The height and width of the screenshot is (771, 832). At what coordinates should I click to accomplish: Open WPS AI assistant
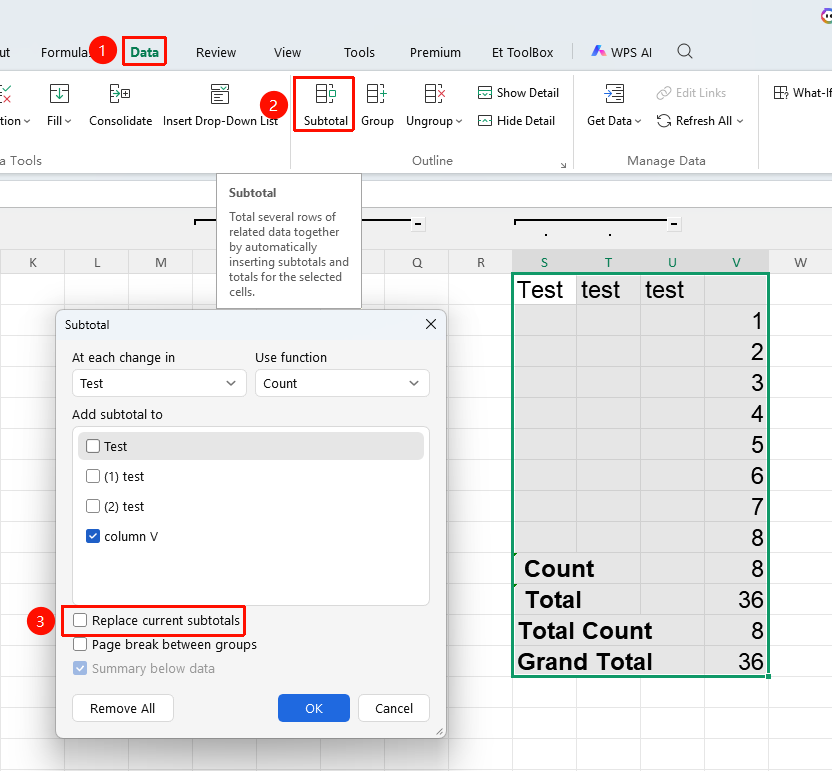621,52
